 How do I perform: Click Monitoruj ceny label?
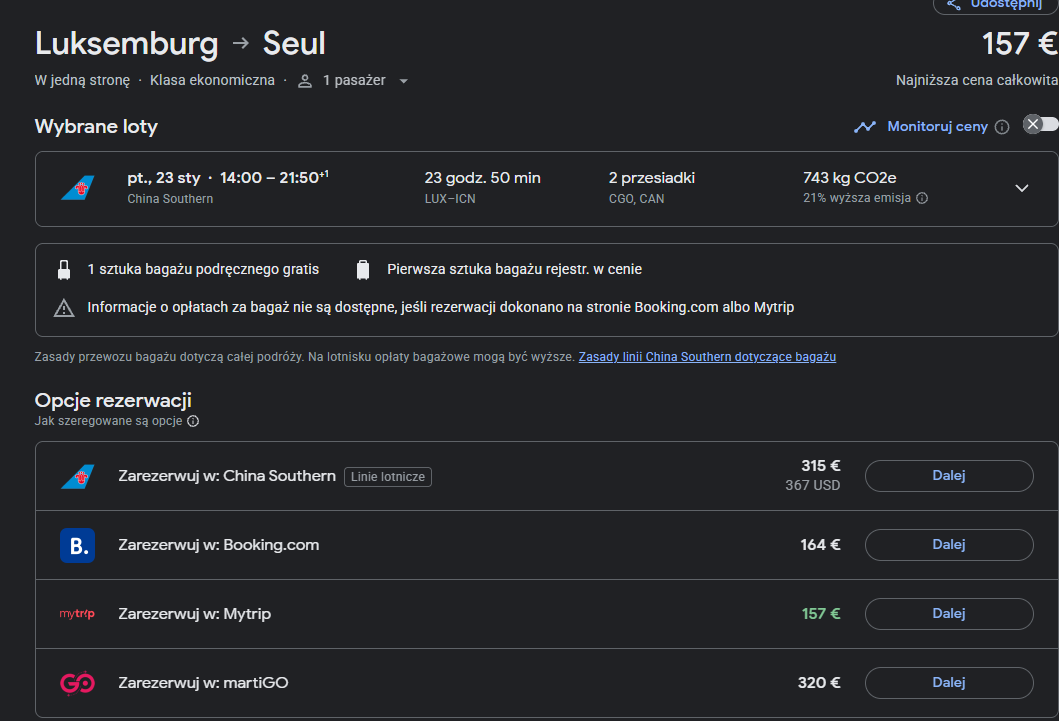pyautogui.click(x=937, y=126)
